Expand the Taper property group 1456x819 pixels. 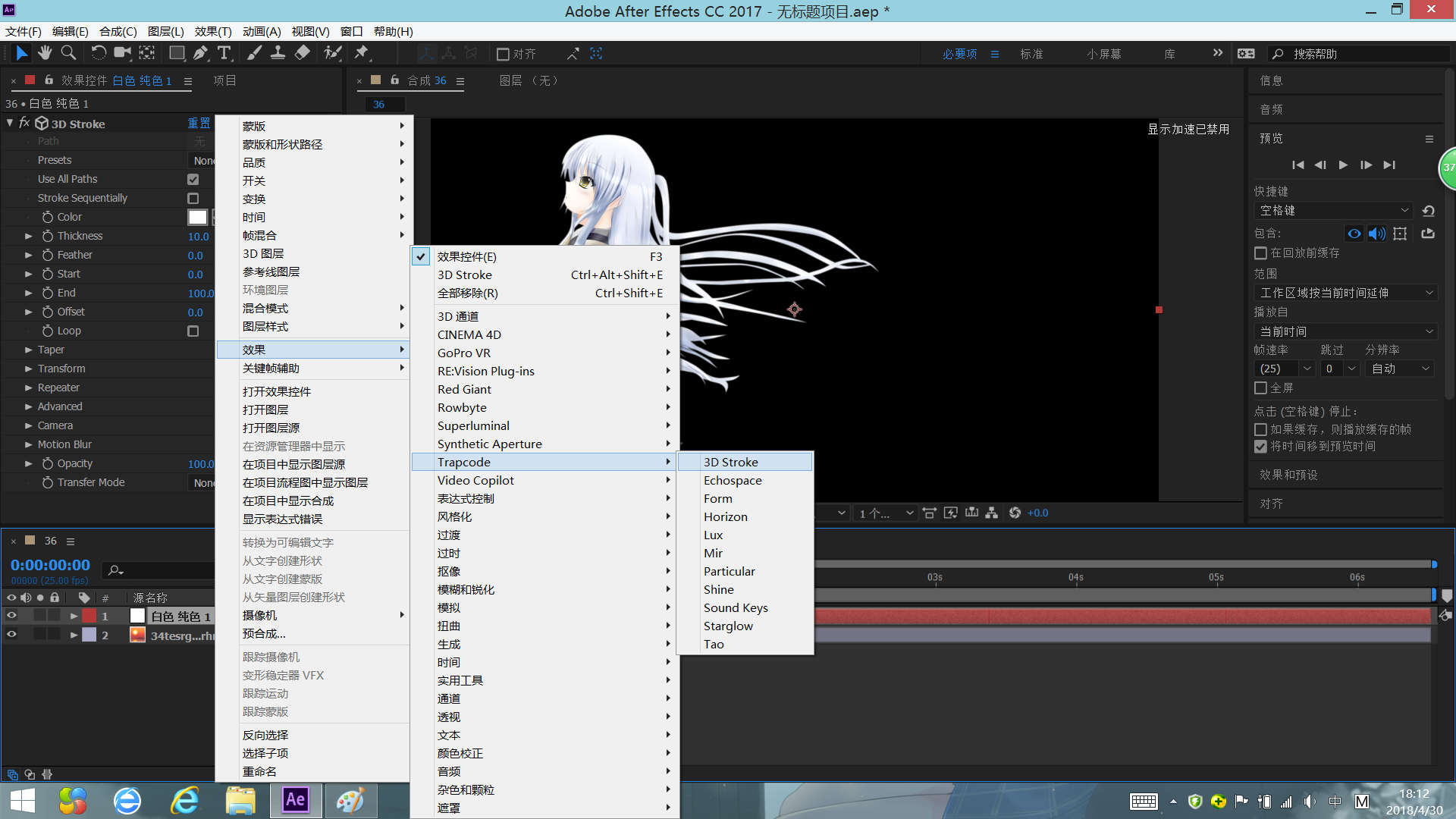point(29,350)
